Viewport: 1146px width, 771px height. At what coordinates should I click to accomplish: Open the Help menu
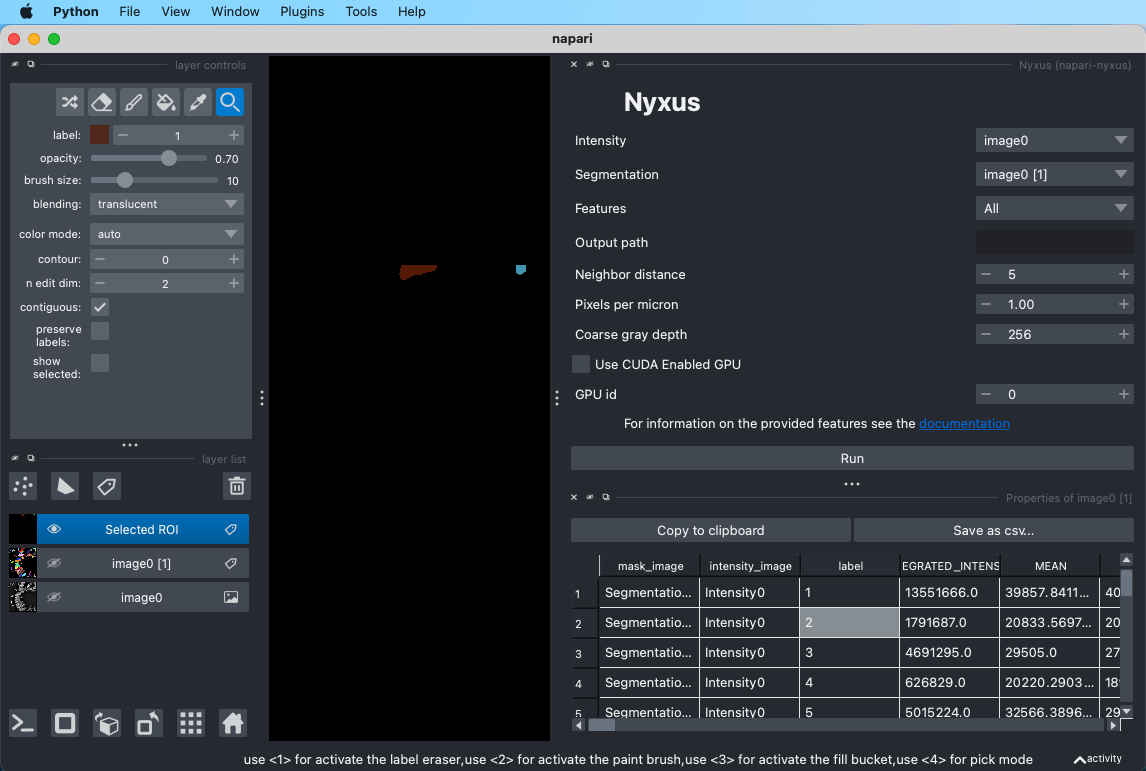[x=411, y=12]
